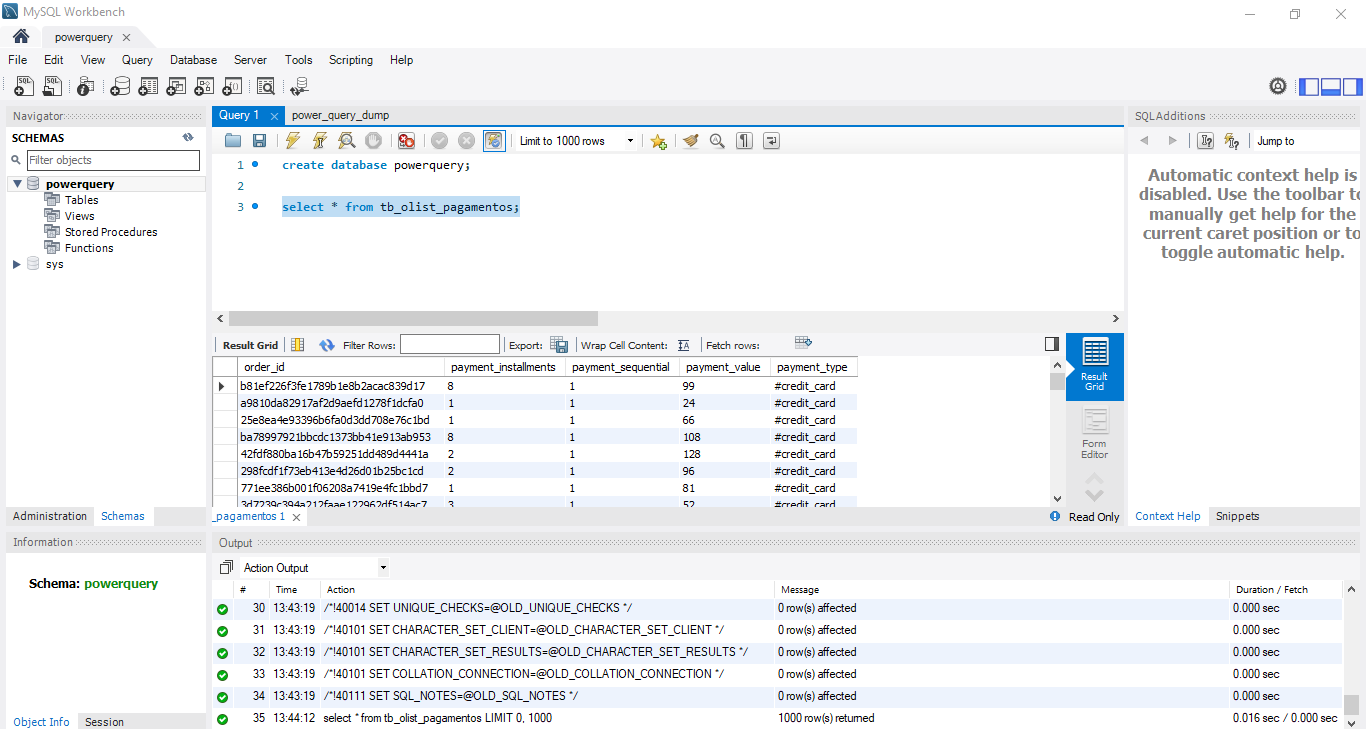This screenshot has height=729, width=1366.
Task: Toggle wrap cell content
Action: 684,345
